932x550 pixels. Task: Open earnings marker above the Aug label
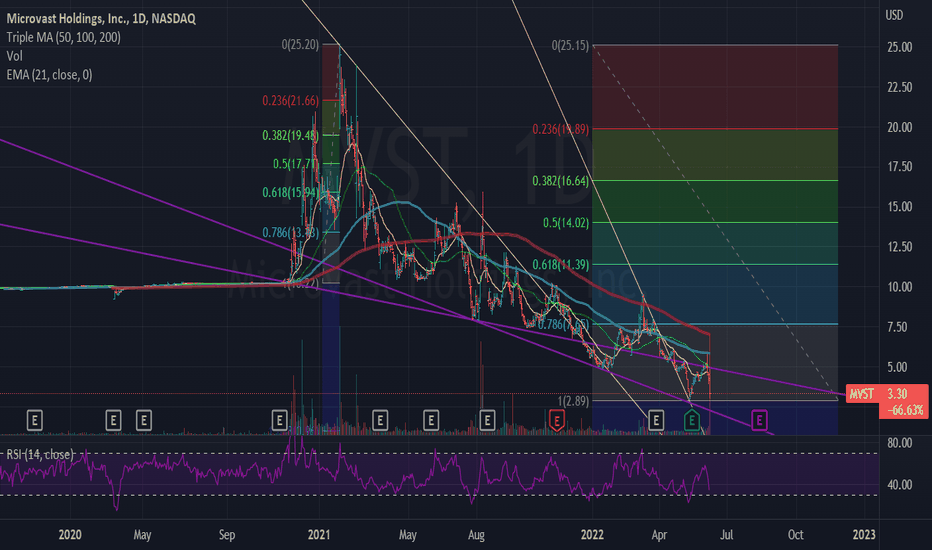(487, 420)
